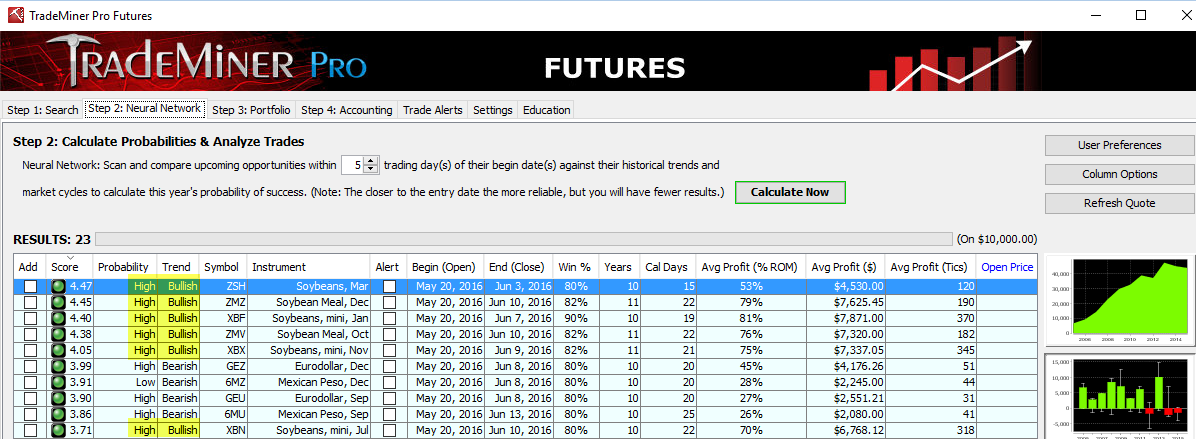This screenshot has width=1196, height=439.
Task: Click green score indicator for 6MZ row
Action: coord(58,383)
